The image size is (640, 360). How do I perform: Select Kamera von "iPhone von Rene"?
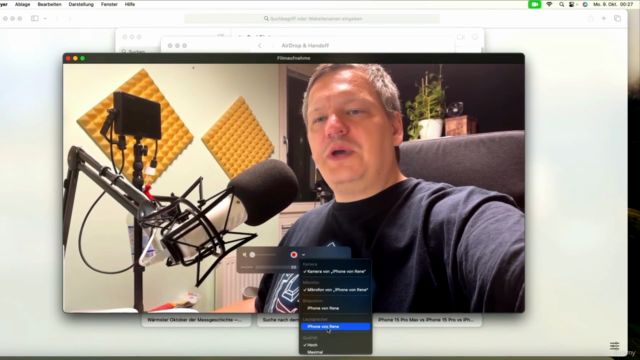point(336,271)
